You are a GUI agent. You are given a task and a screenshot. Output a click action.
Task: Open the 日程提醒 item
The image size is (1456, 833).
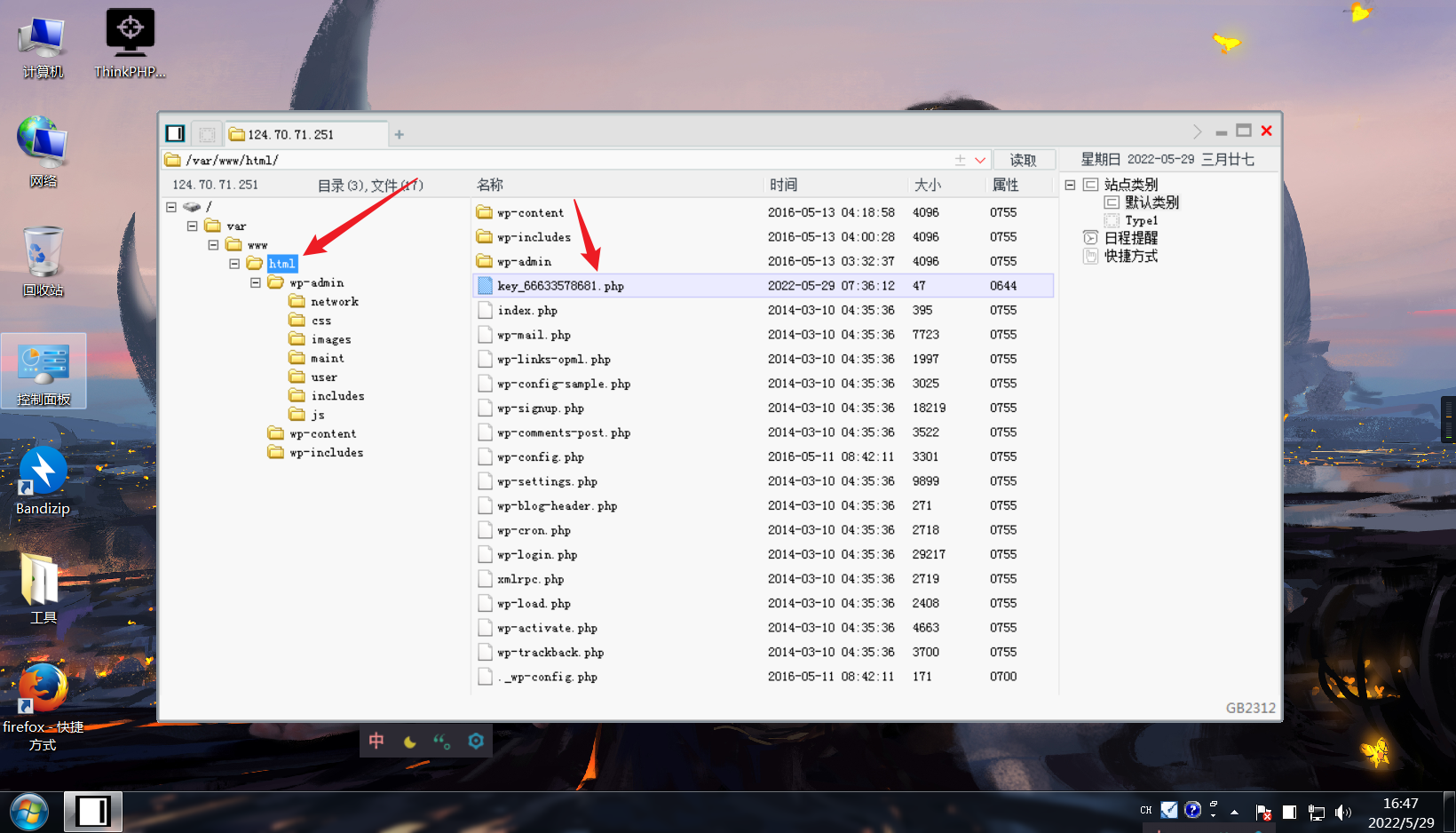(1121, 238)
